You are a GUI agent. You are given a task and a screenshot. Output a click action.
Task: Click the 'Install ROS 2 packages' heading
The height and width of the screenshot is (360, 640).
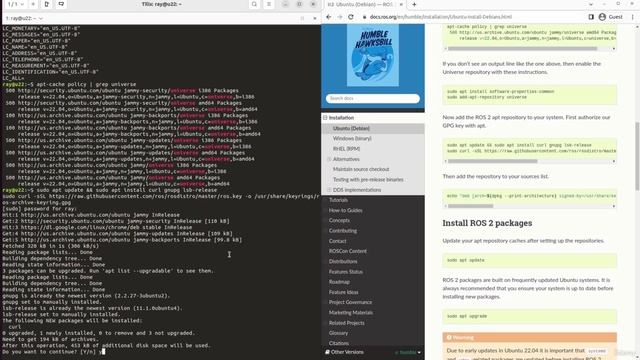pyautogui.click(x=487, y=223)
